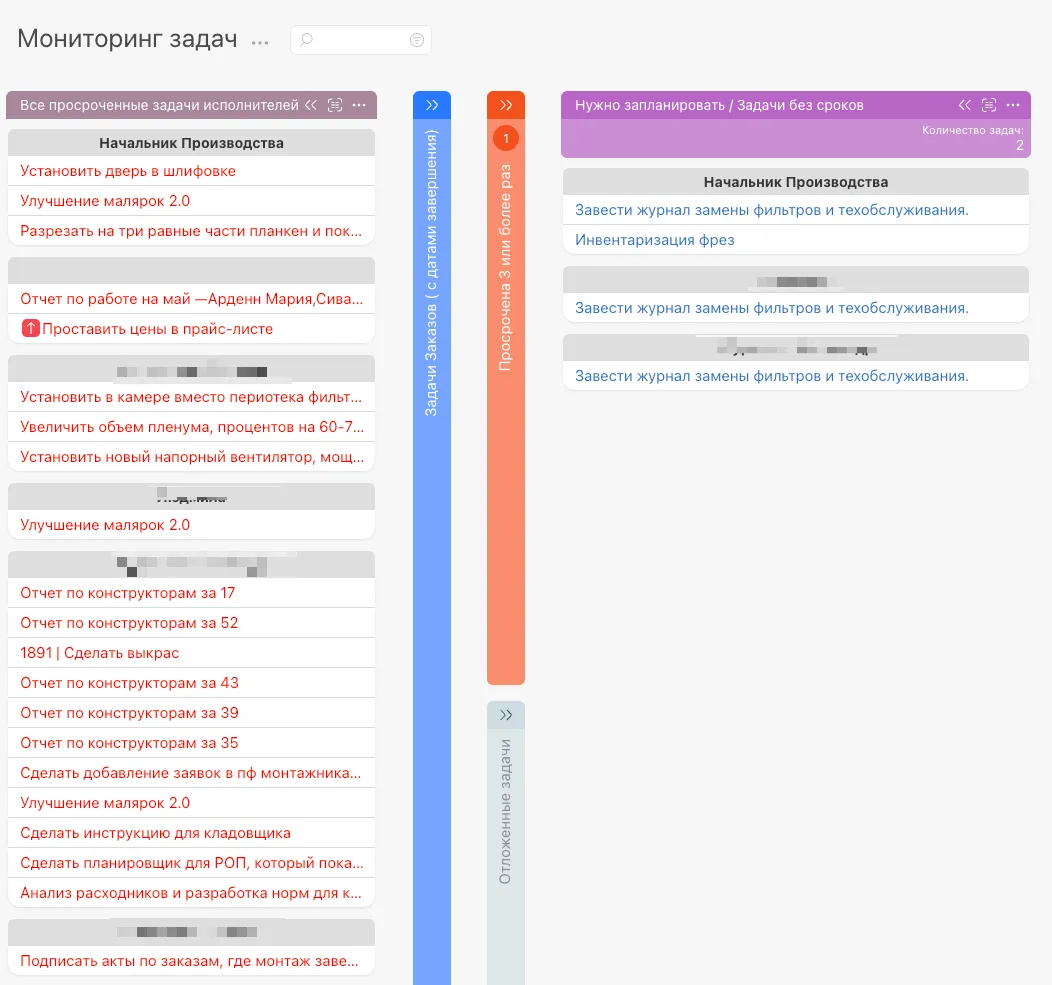Expand the blue Задачи Заказов column
The height and width of the screenshot is (985, 1052).
coord(432,105)
